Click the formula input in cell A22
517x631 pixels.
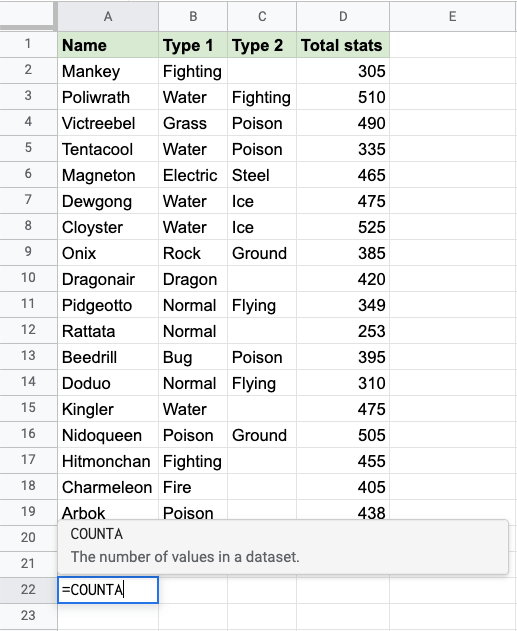[108, 590]
